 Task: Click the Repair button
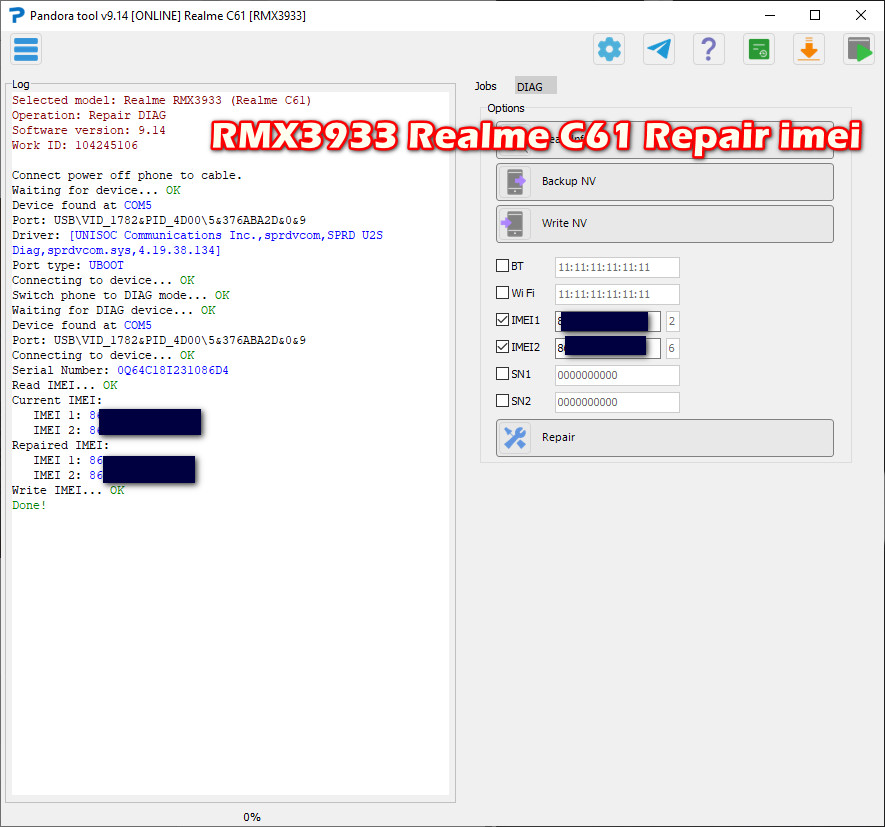(x=664, y=437)
